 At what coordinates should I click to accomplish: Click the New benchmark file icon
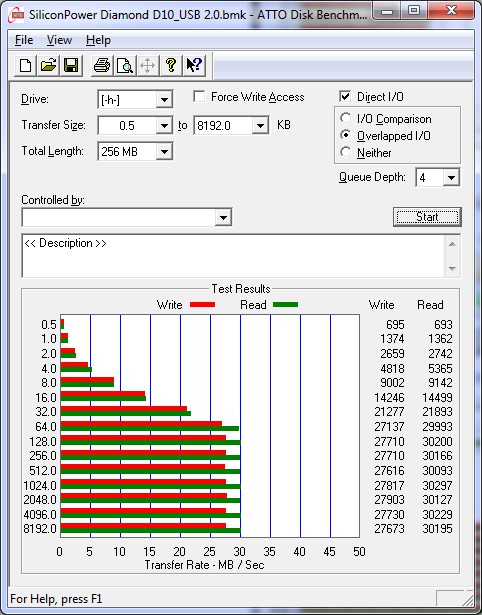coord(25,66)
